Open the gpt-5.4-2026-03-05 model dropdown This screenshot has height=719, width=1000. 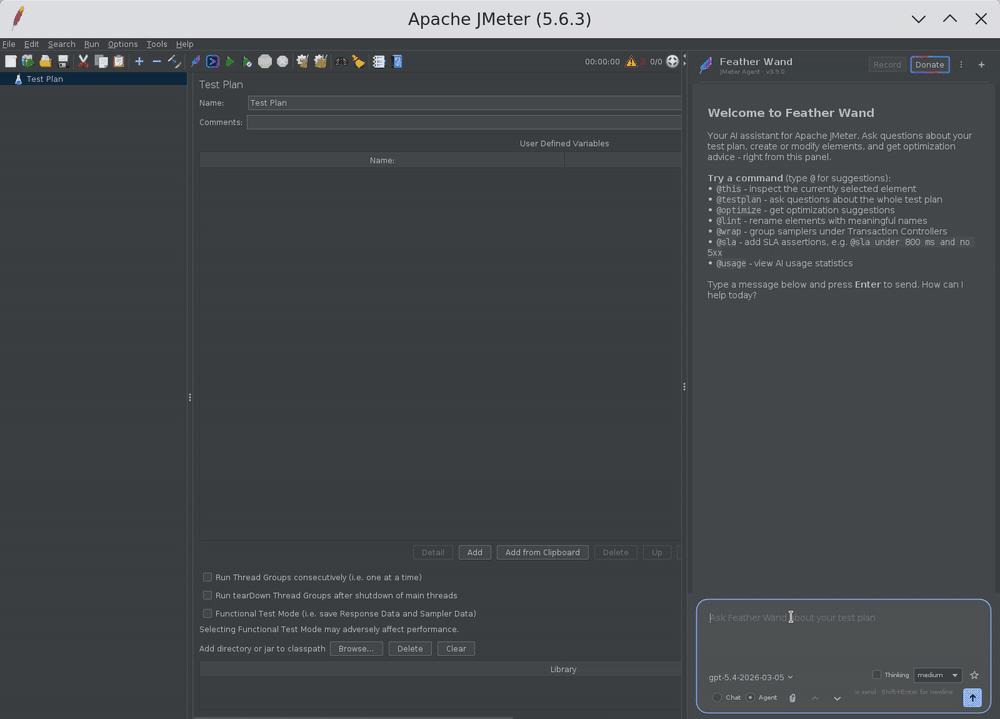[751, 677]
